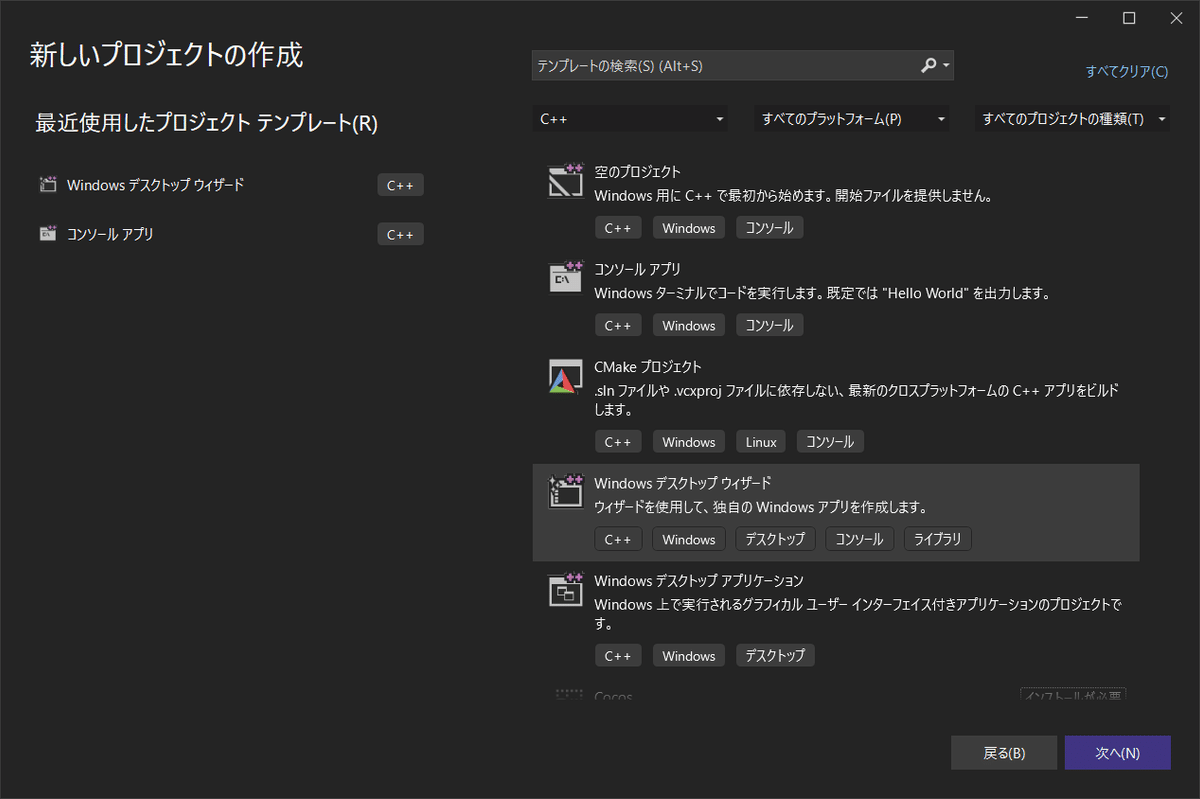Click the recent Windows デスクトップ ウィザード icon
Screen dimensions: 1200x799
click(48, 184)
